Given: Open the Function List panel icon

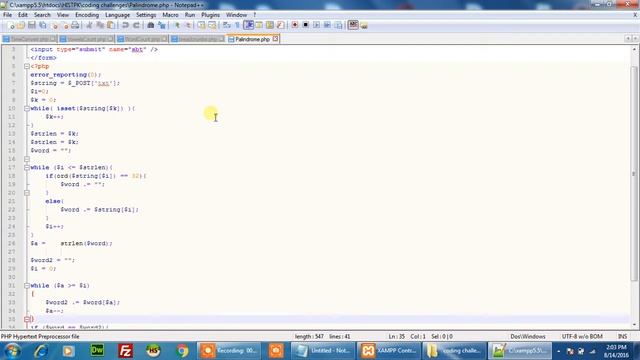Looking at the screenshot, I should click(280, 25).
